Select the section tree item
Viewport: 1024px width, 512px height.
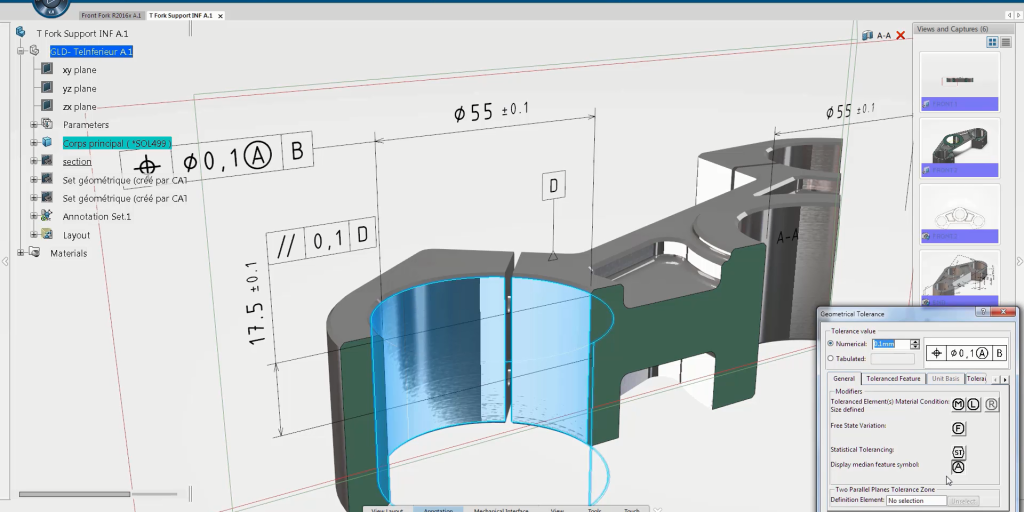click(77, 161)
